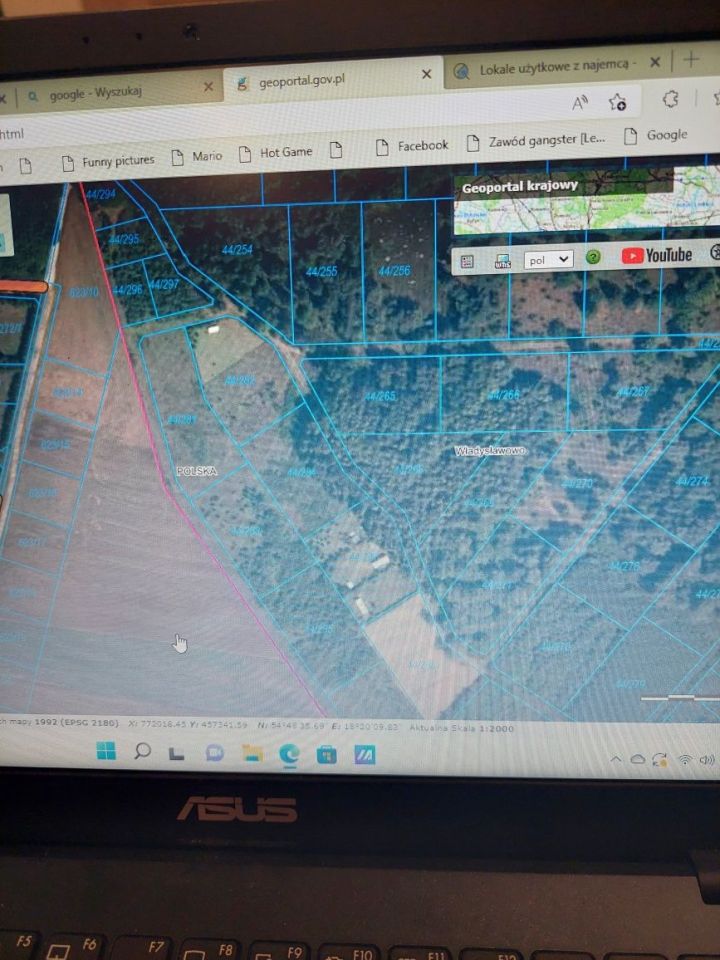This screenshot has height=960, width=720.
Task: Click the Geoportal krajowy overview map thumbnail
Action: pyautogui.click(x=587, y=201)
